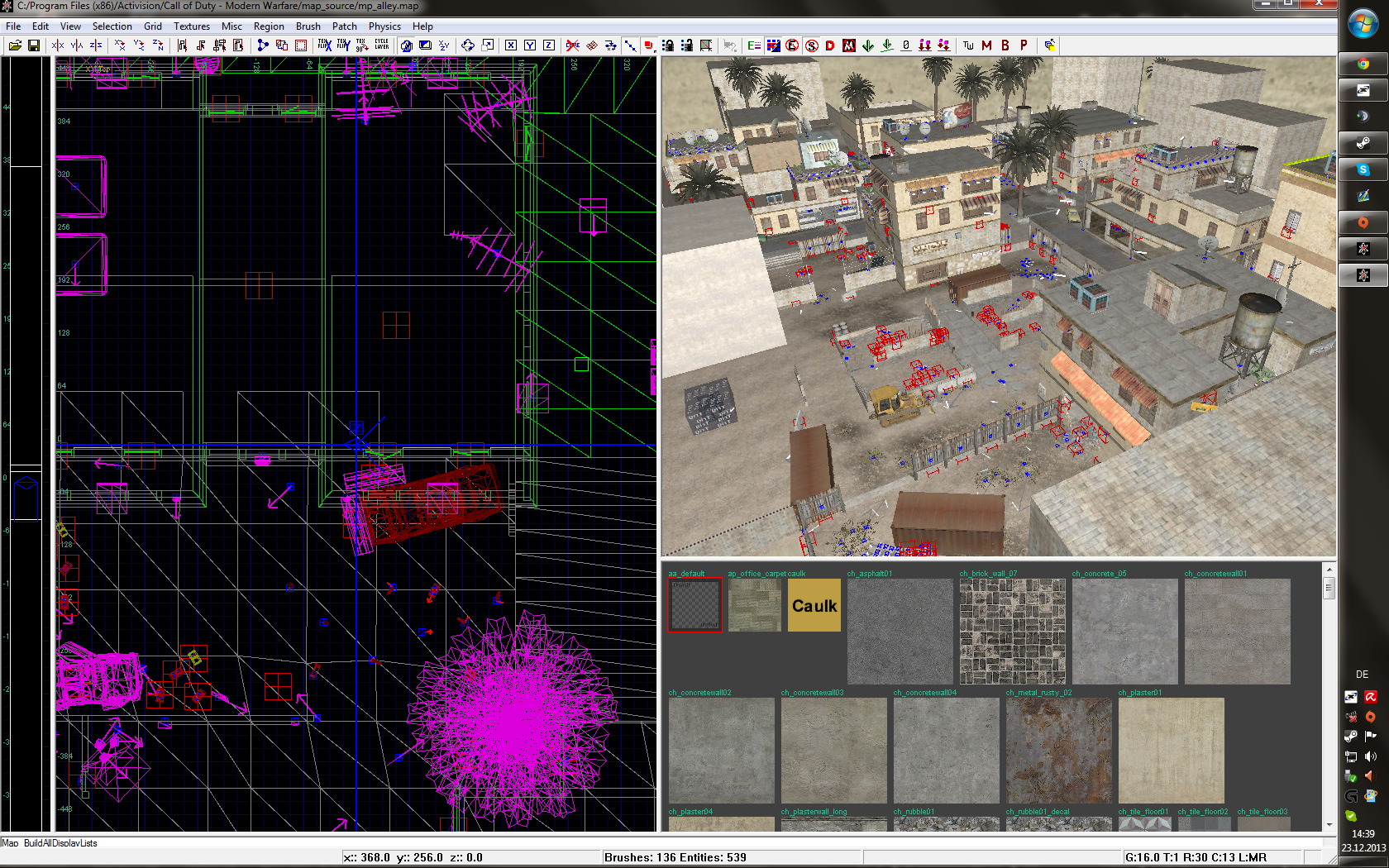Select the ch_concretewall02 texture
This screenshot has height=868, width=1389.
pyautogui.click(x=722, y=751)
